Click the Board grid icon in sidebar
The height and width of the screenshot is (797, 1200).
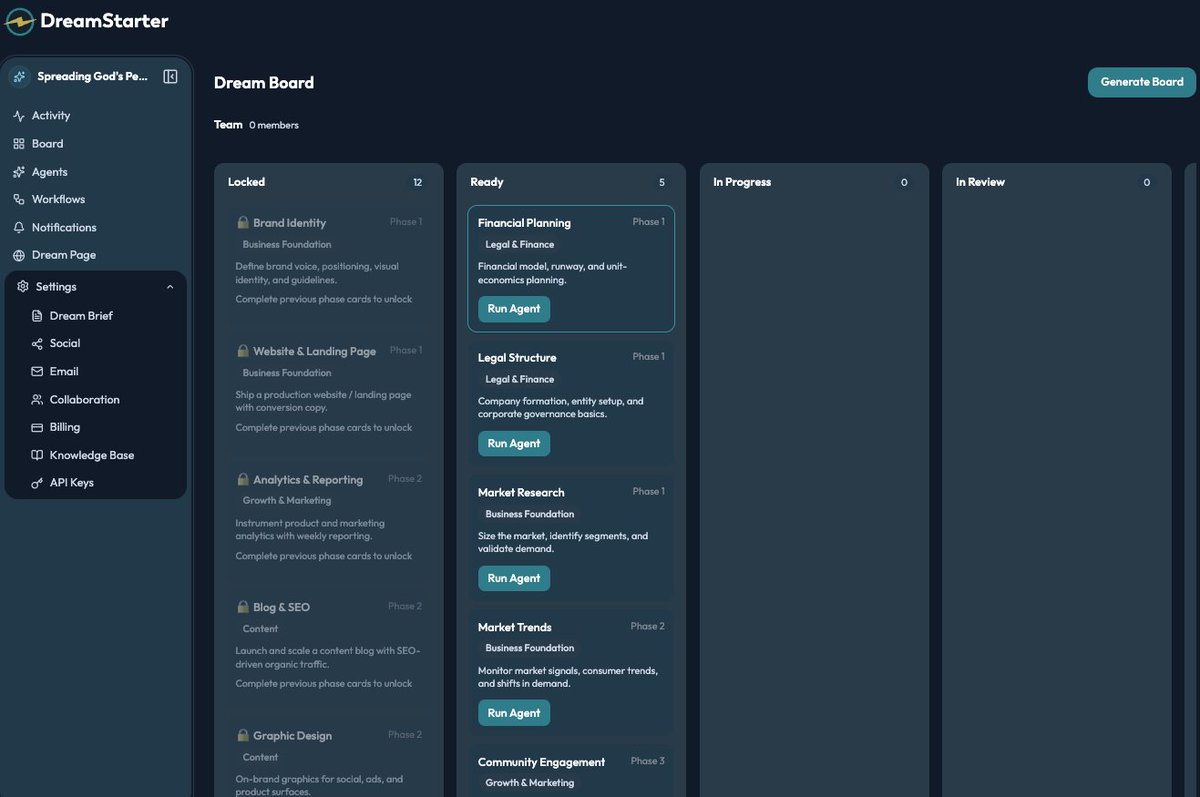(x=19, y=144)
